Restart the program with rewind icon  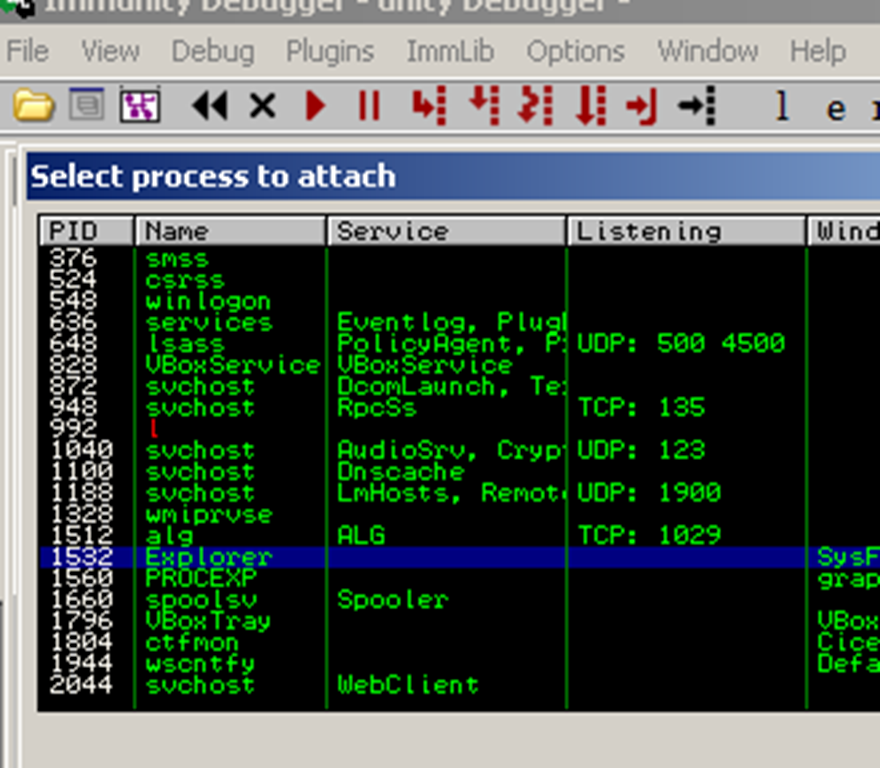tap(209, 105)
